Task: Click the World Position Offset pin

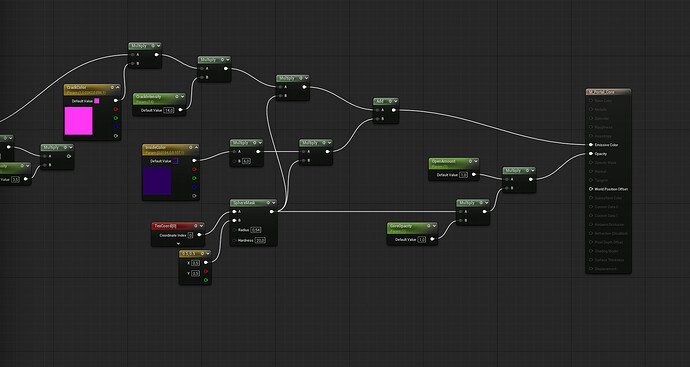Action: point(591,189)
